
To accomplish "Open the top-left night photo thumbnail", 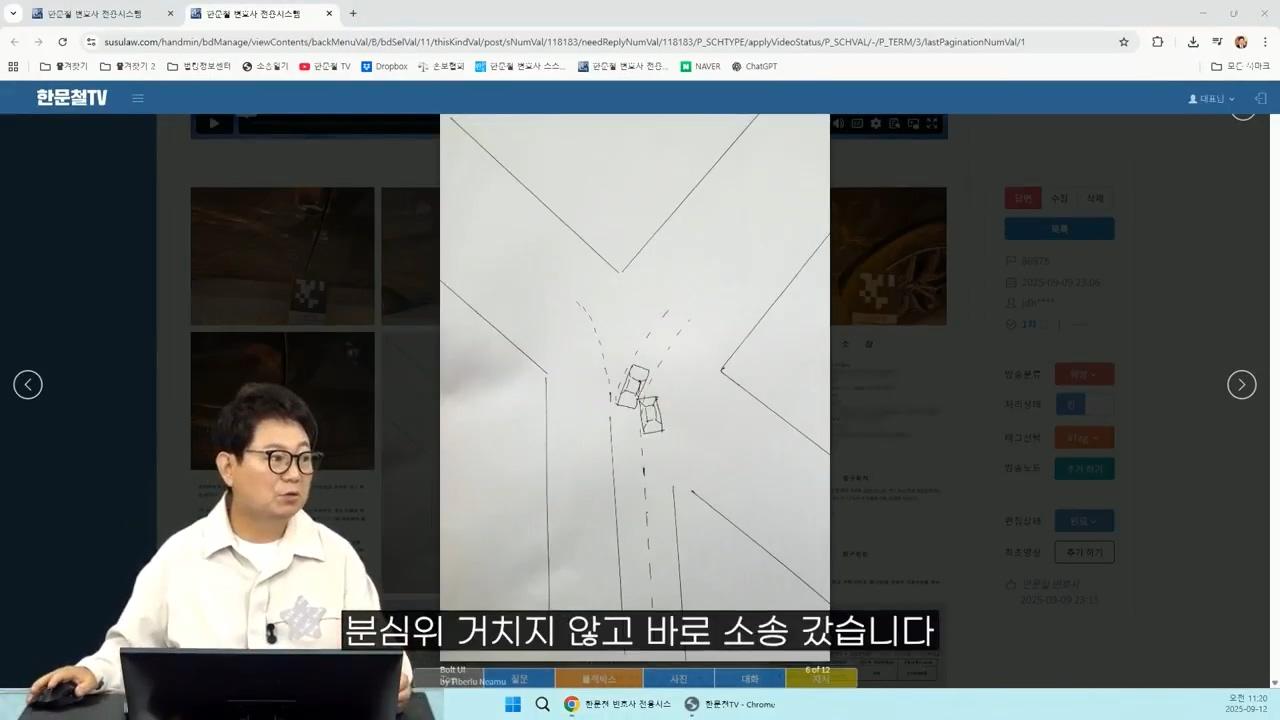I will coord(282,256).
